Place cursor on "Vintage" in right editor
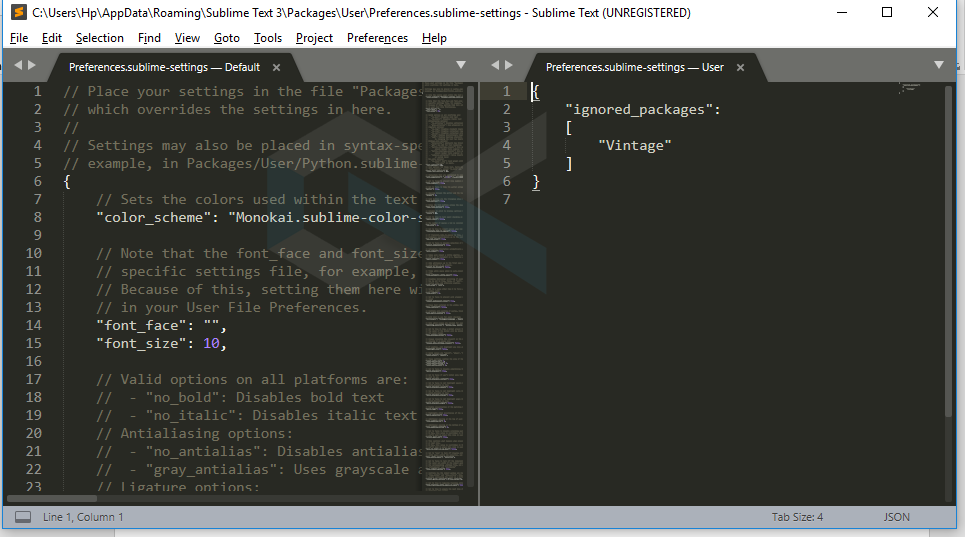The height and width of the screenshot is (537, 965). (634, 146)
